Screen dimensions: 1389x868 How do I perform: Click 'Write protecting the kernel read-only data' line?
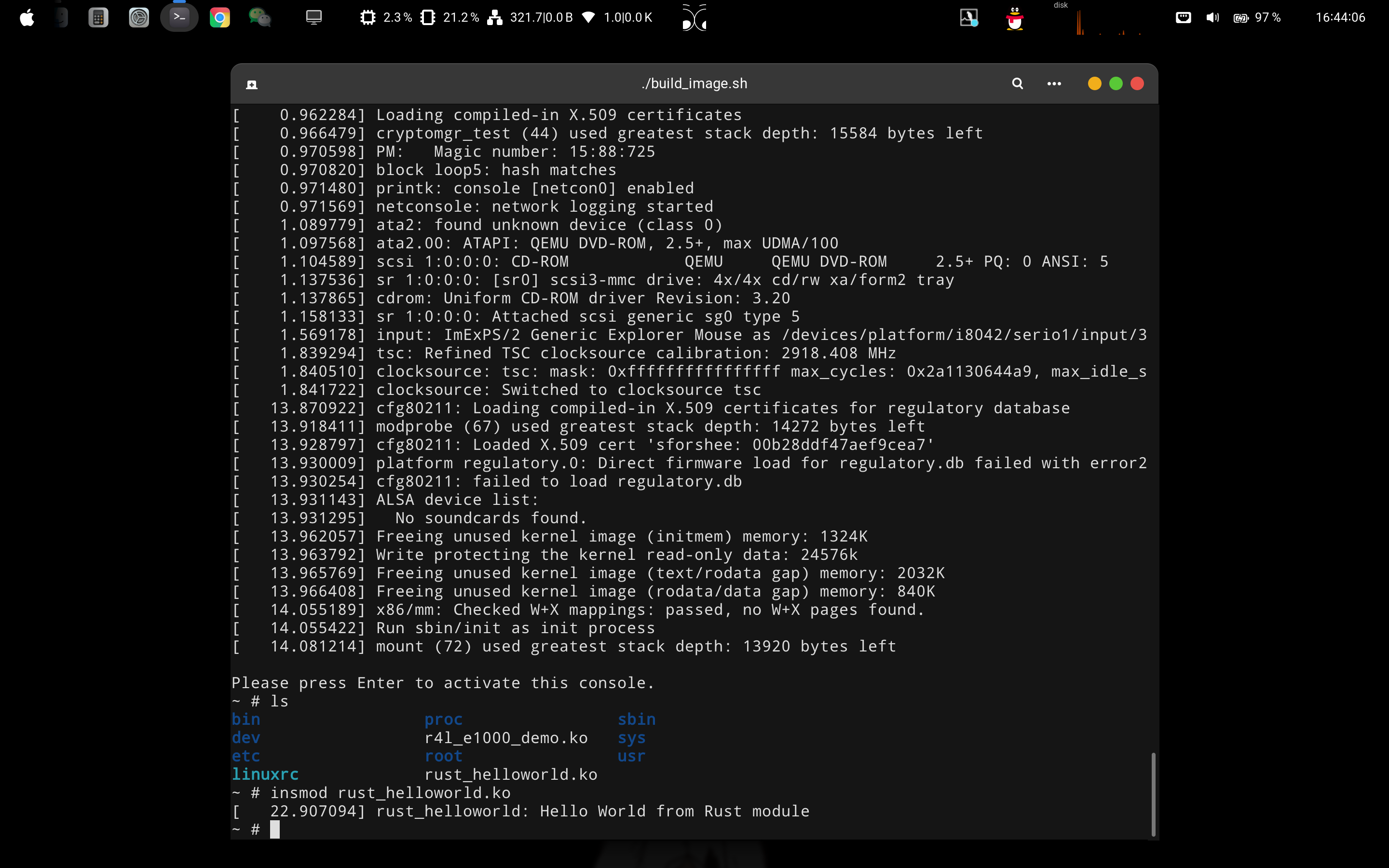pos(545,555)
